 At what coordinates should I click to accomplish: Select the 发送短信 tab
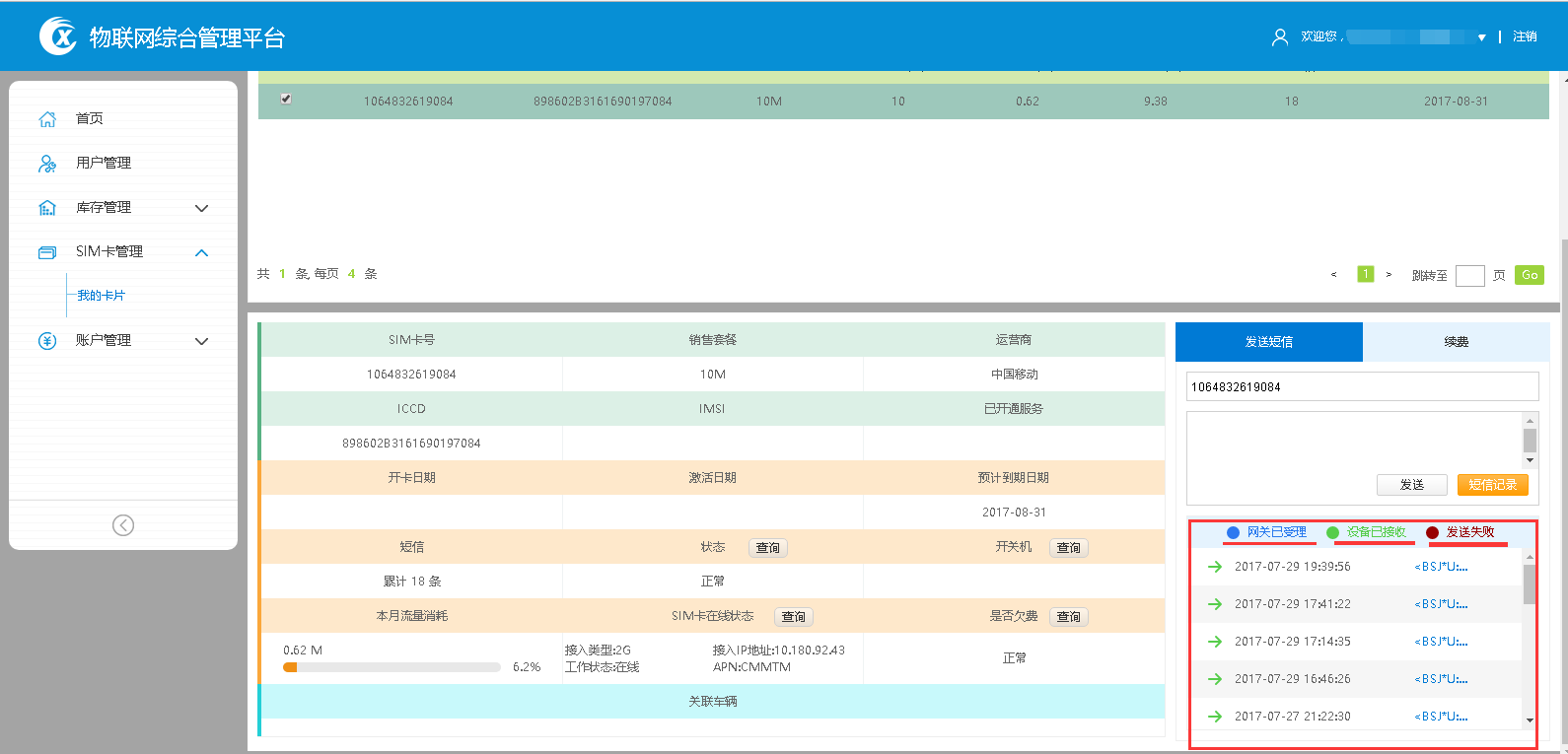pos(1268,342)
